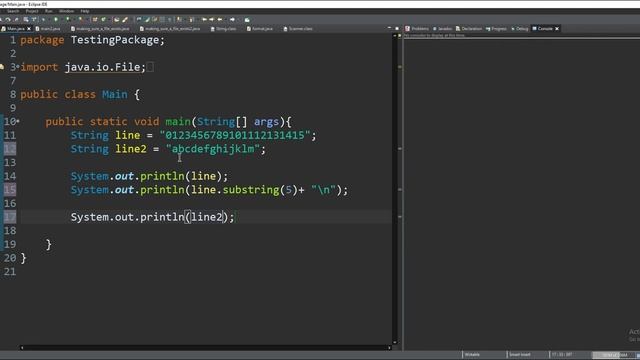Image resolution: width=640 pixels, height=360 pixels.
Task: Click horizontal scrollbar right arrow
Action: [389, 348]
